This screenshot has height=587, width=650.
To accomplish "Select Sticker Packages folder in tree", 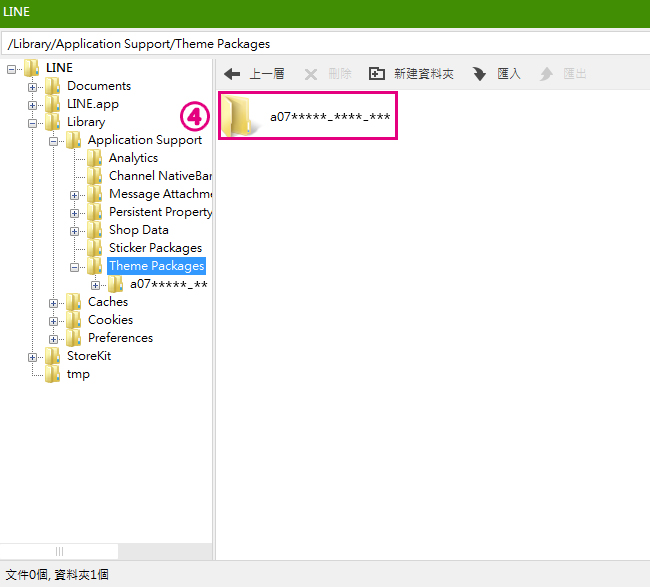I will click(x=155, y=248).
